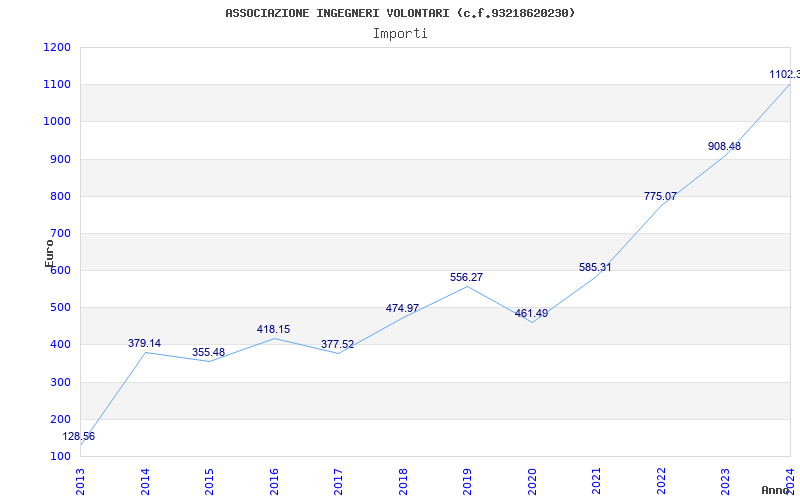This screenshot has height=500, width=800.
Task: Click year 2020 on the x-axis
Action: pyautogui.click(x=532, y=481)
